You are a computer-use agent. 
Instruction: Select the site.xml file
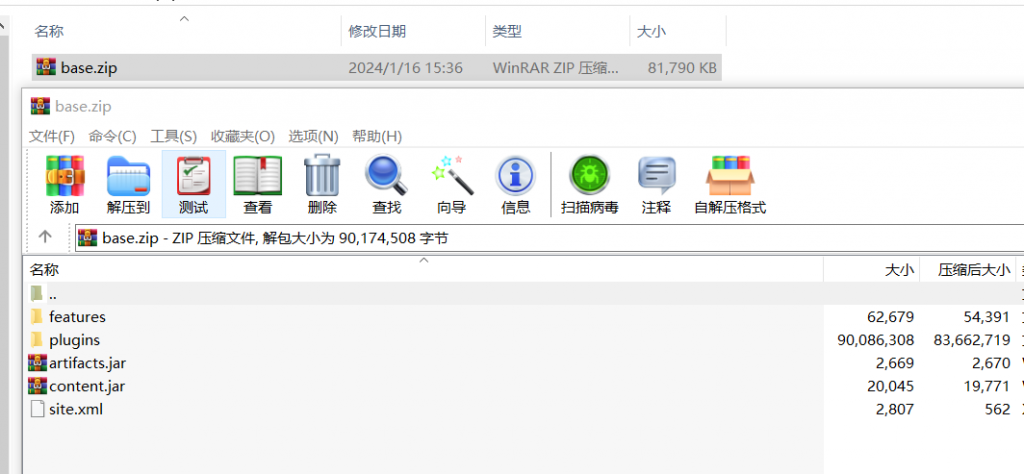coord(75,409)
